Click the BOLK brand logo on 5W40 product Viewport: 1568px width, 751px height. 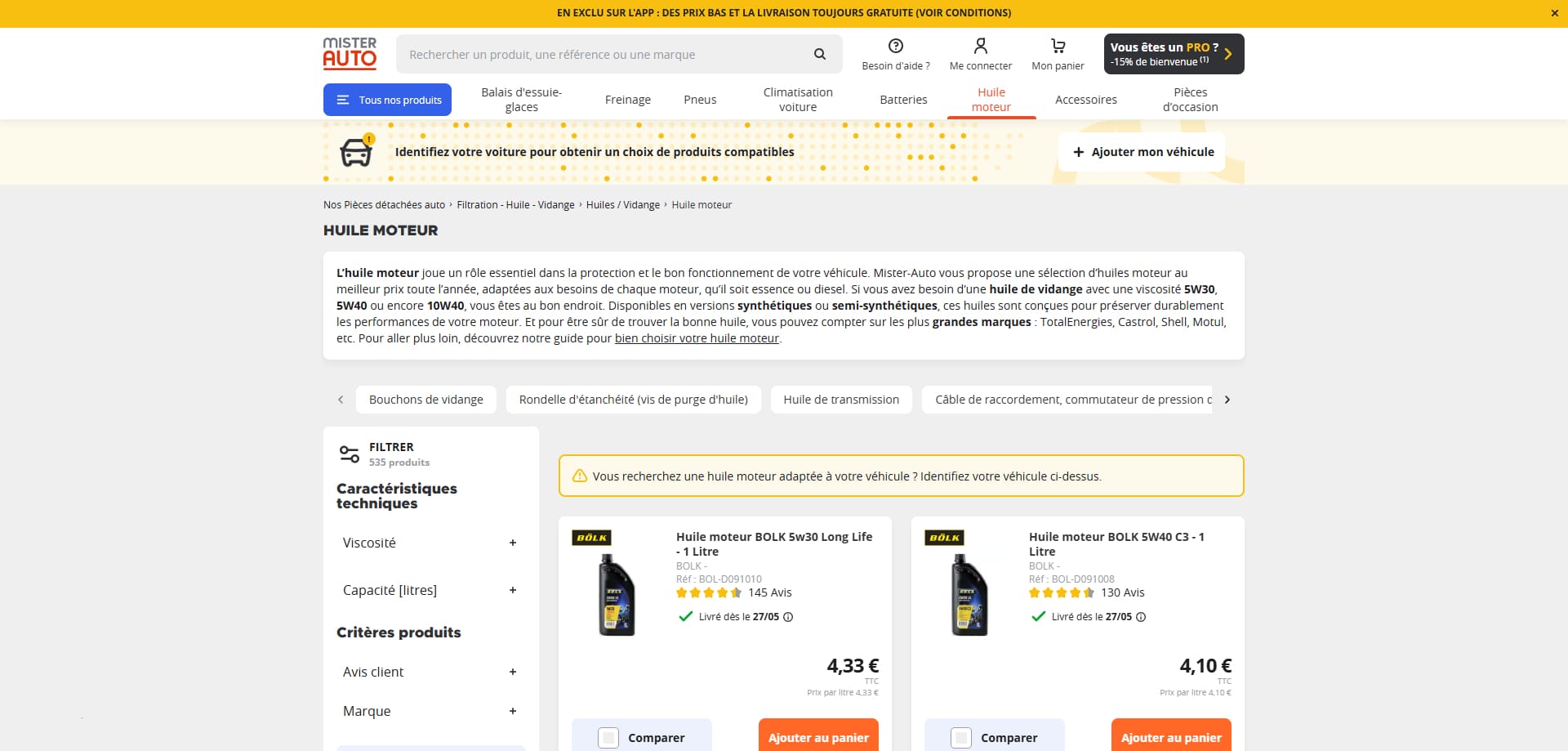pos(944,538)
